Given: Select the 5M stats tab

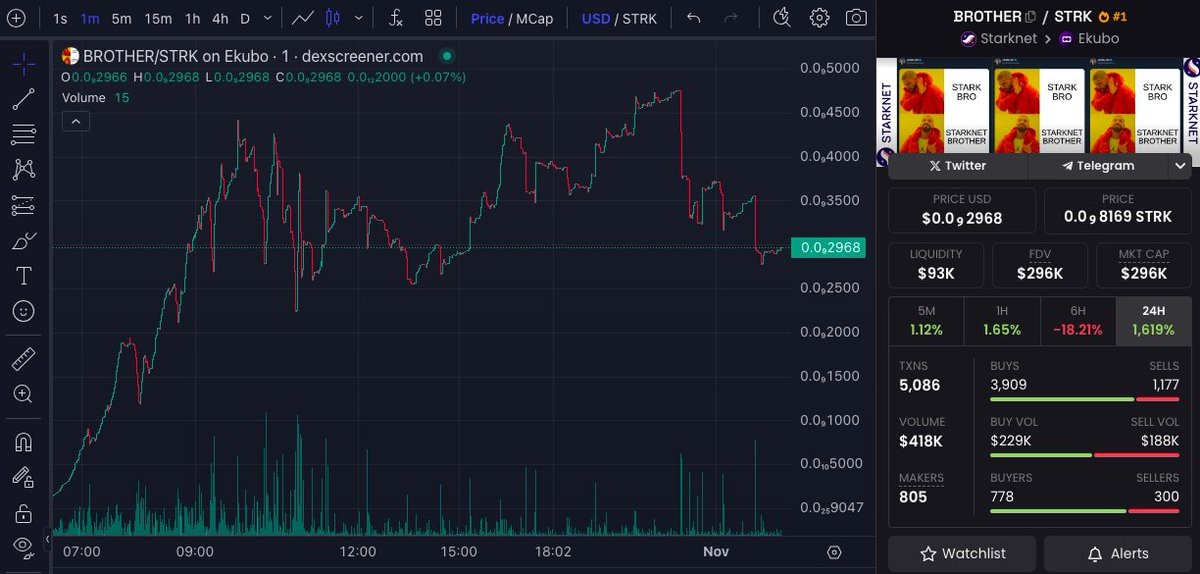Looking at the screenshot, I should [x=926, y=320].
